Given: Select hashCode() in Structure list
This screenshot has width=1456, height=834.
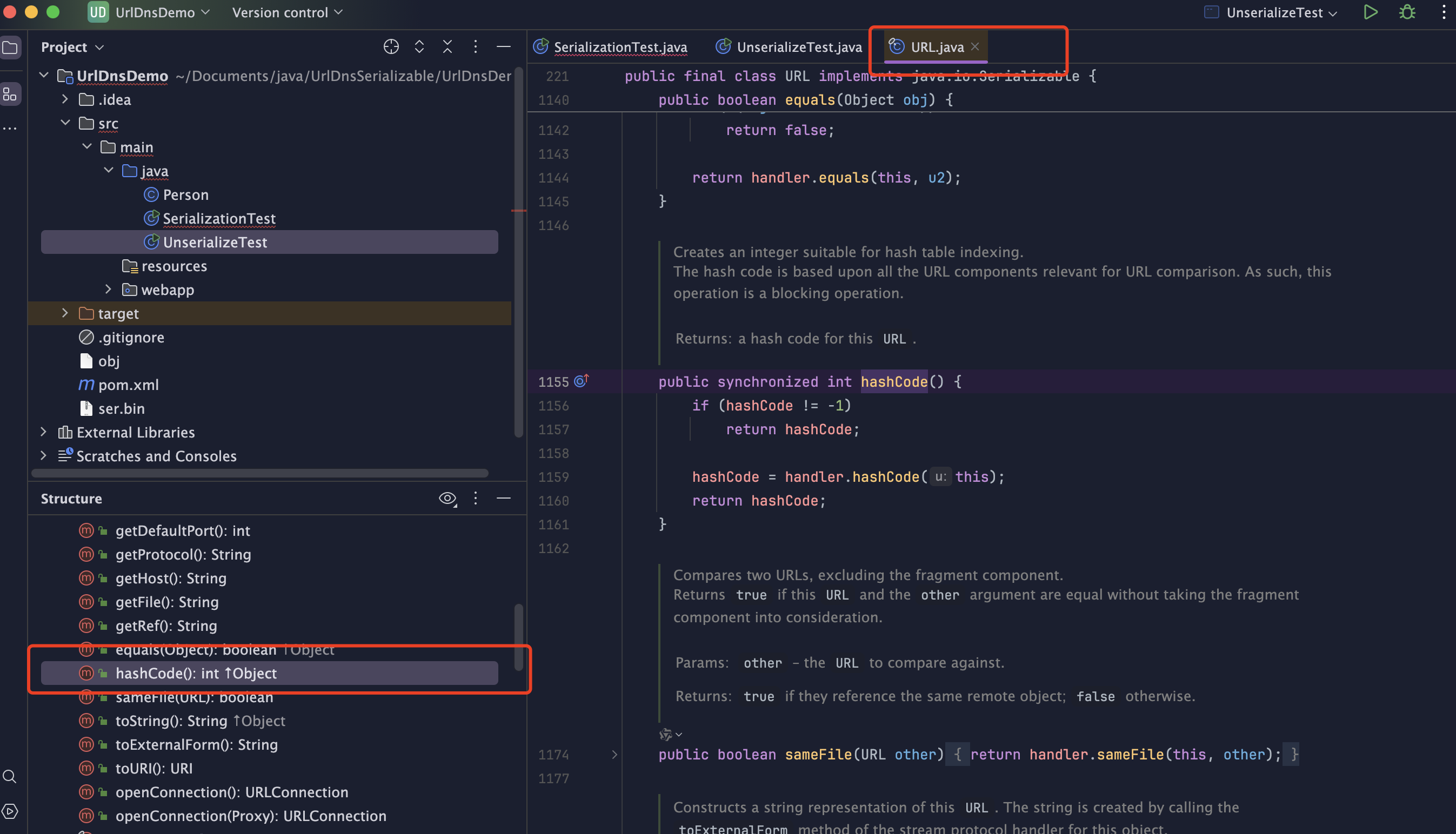Looking at the screenshot, I should tap(269, 673).
